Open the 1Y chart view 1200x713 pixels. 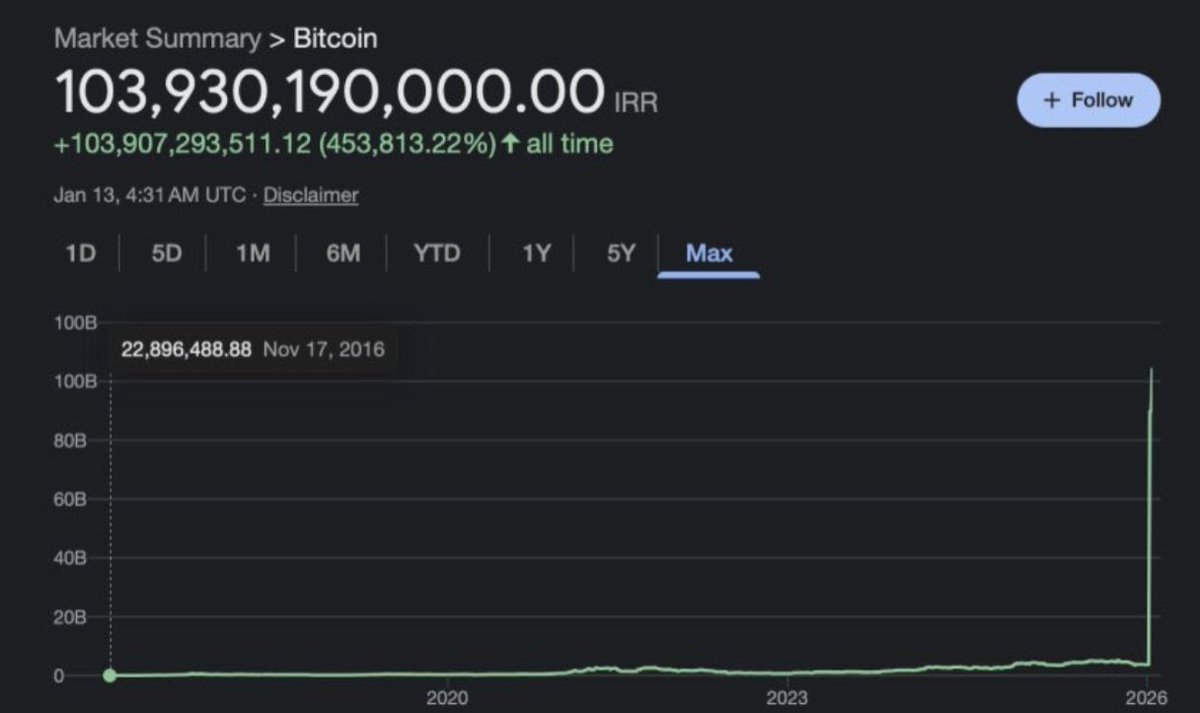(535, 253)
